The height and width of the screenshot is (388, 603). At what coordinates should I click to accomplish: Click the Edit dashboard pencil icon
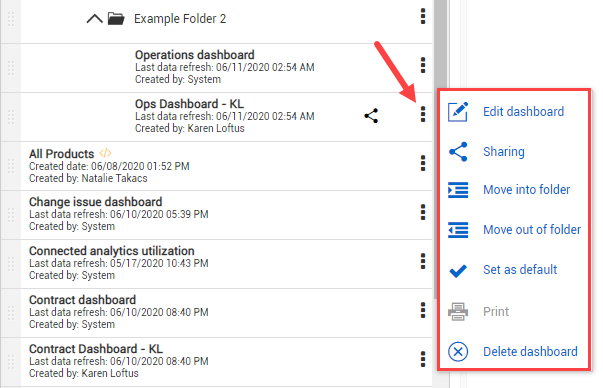[x=458, y=112]
